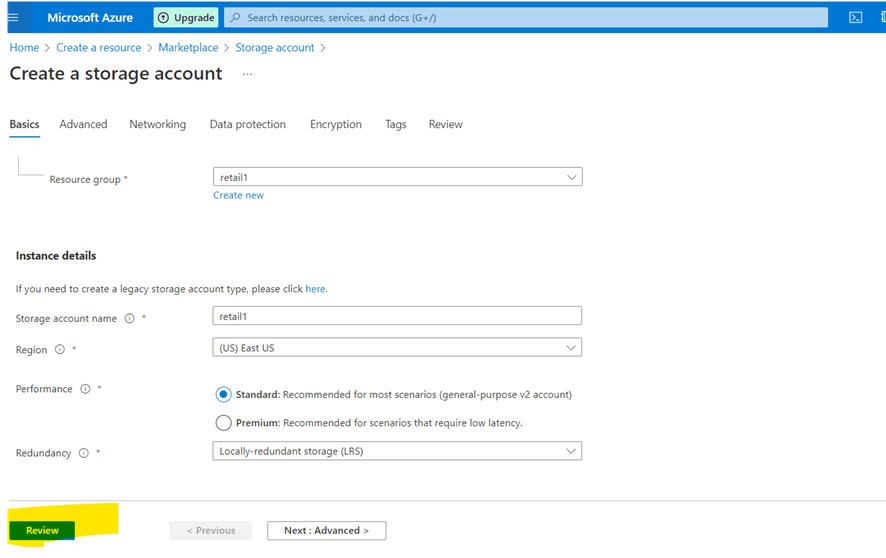Screen dimensions: 886x558
Task: Go to Home breadcrumb
Action: tap(24, 47)
